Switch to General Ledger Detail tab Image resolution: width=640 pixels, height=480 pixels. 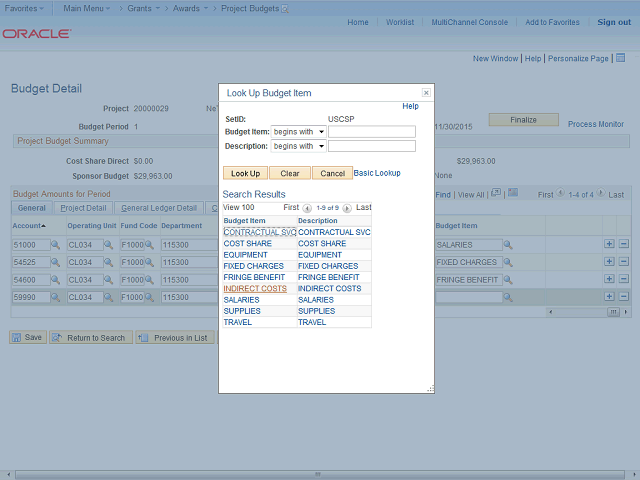(x=159, y=208)
